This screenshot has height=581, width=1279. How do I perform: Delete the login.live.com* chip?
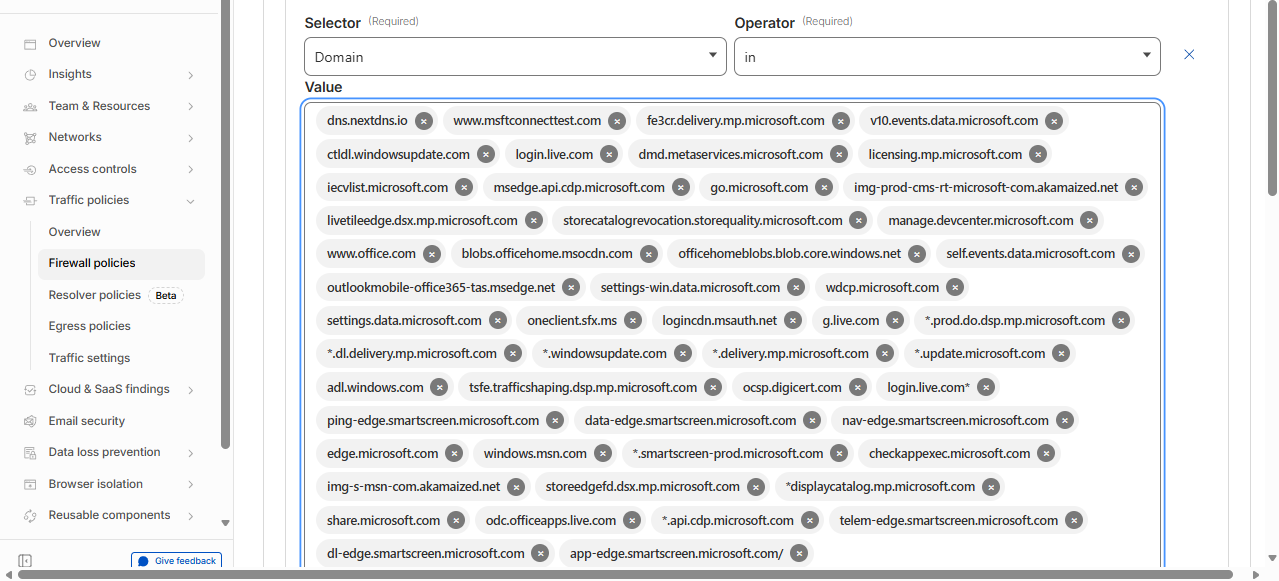(986, 387)
